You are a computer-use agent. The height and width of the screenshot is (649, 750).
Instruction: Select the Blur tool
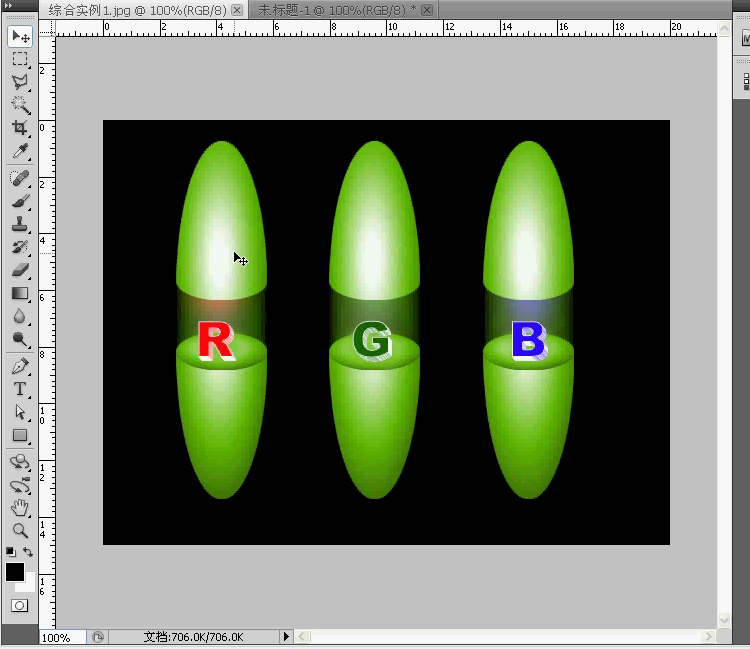click(20, 316)
